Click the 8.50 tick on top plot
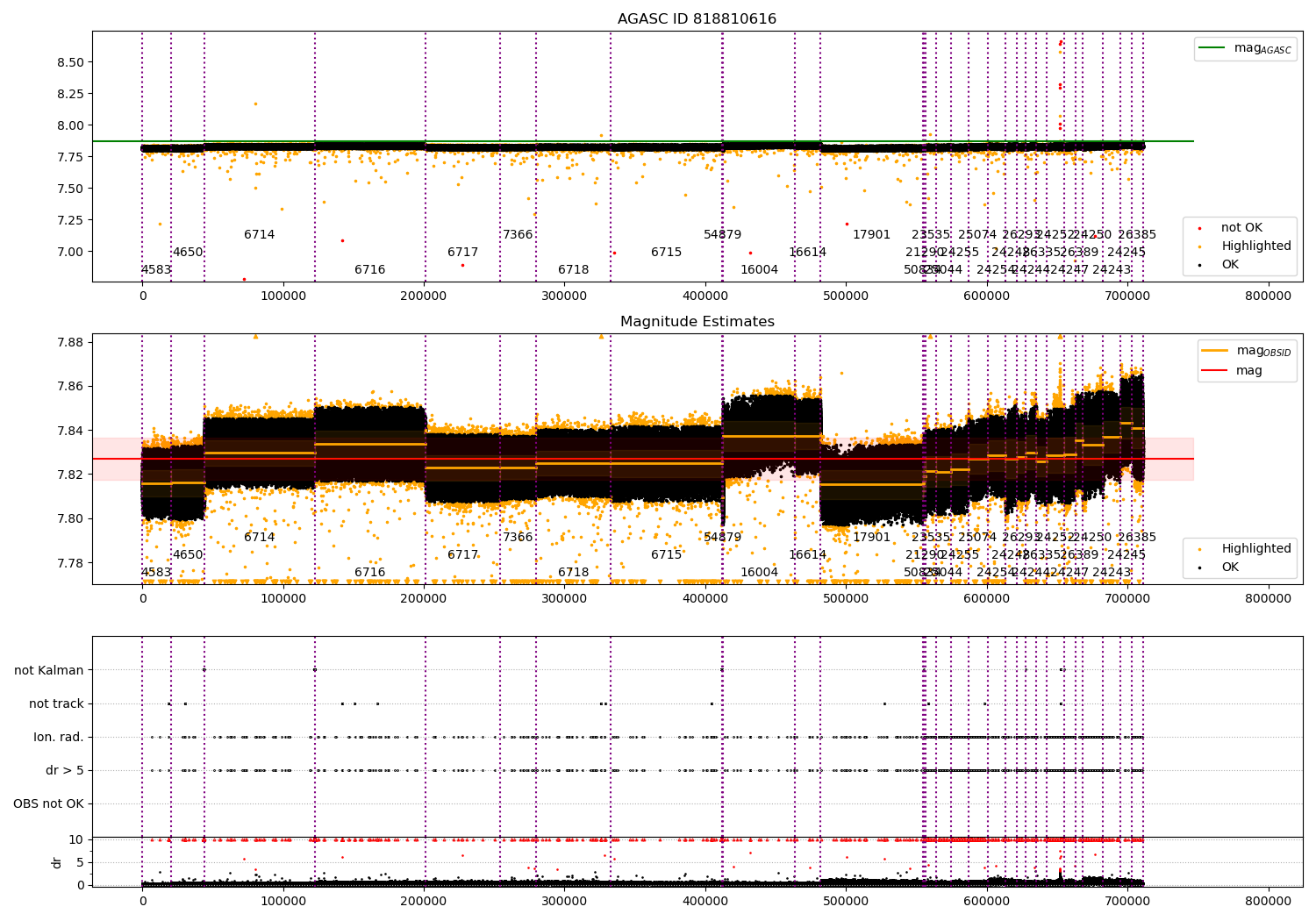The height and width of the screenshot is (921, 1316). [x=70, y=62]
